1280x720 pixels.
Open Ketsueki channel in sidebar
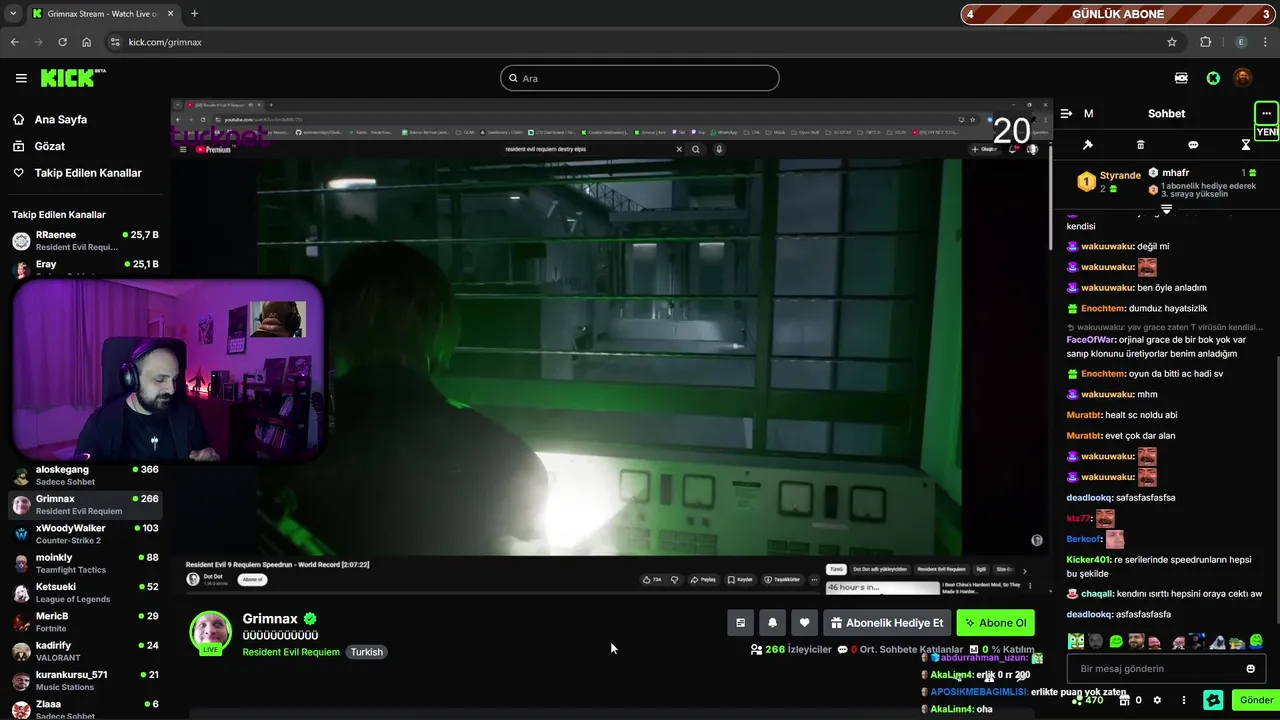[x=85, y=592]
